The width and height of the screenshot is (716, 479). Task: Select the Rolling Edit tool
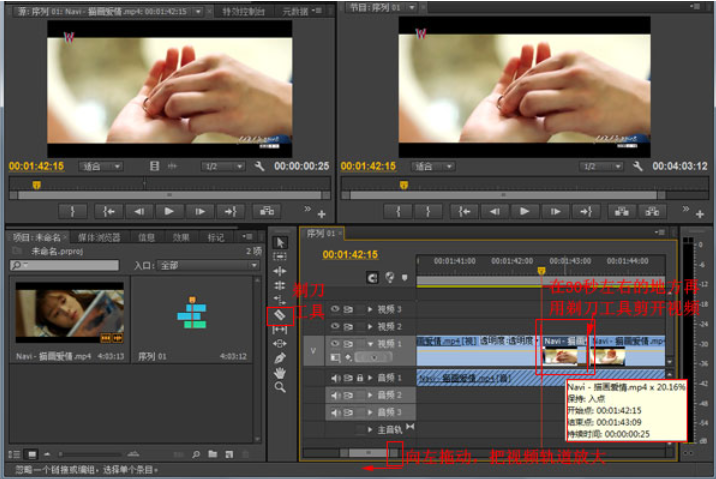pos(280,285)
